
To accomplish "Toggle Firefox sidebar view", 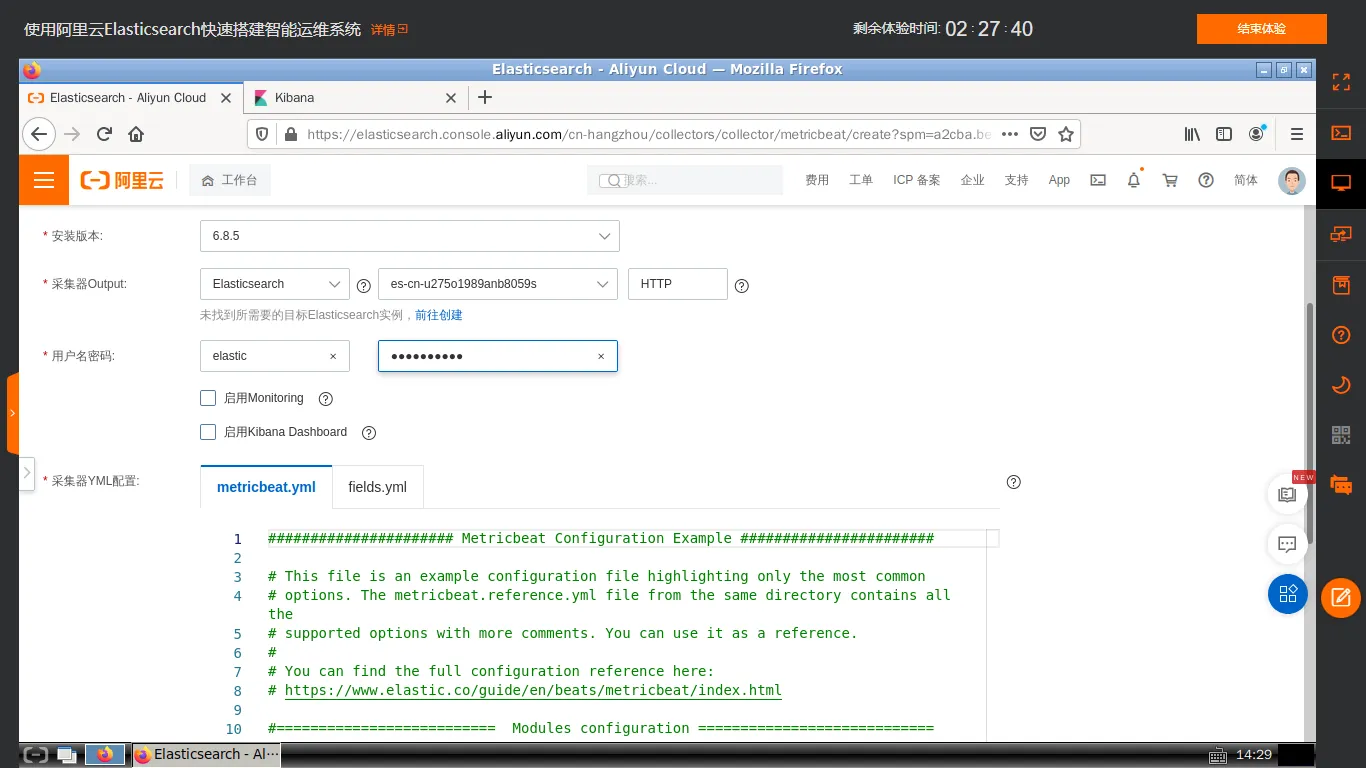I will pos(1224,134).
